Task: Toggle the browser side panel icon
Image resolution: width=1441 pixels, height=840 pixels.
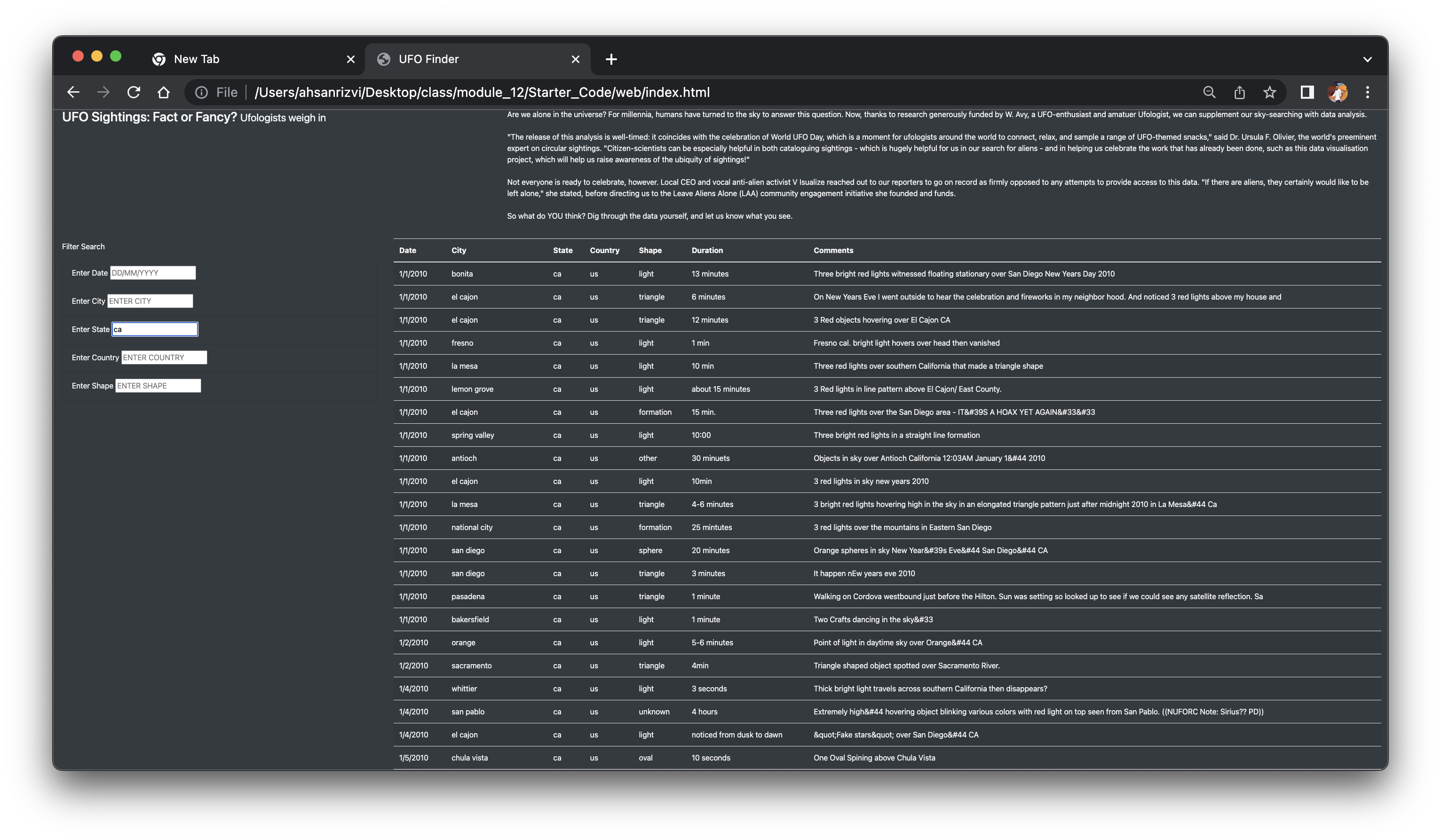Action: [x=1306, y=92]
